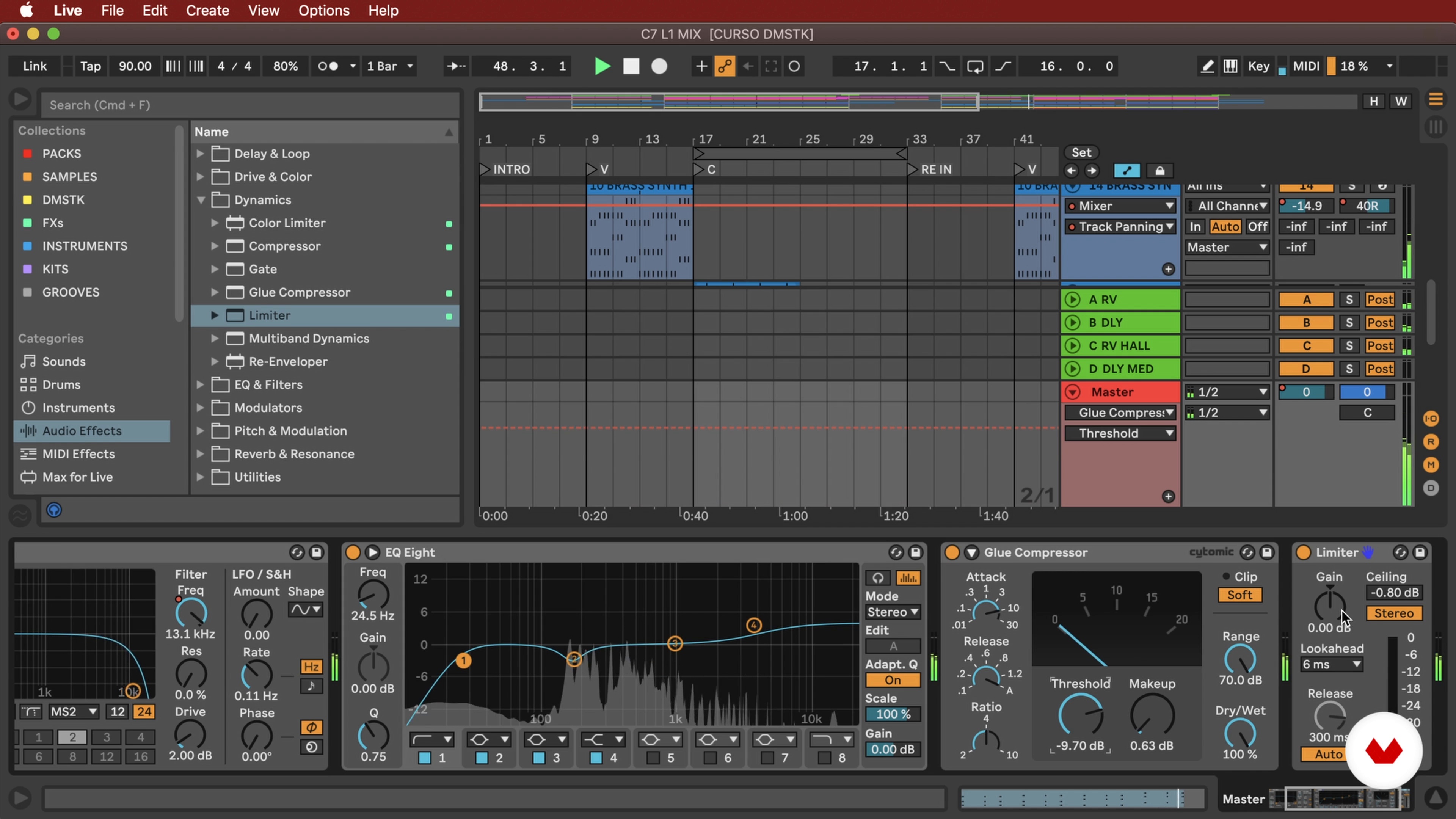Viewport: 1456px width, 819px height.
Task: Toggle Key map mode button
Action: [x=1258, y=66]
